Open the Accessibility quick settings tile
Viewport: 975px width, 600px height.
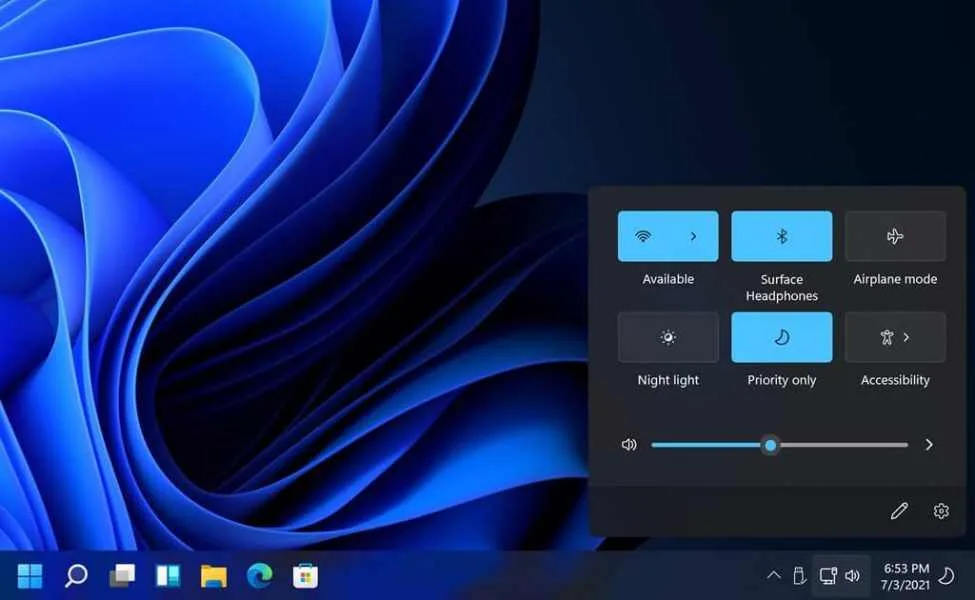click(895, 337)
